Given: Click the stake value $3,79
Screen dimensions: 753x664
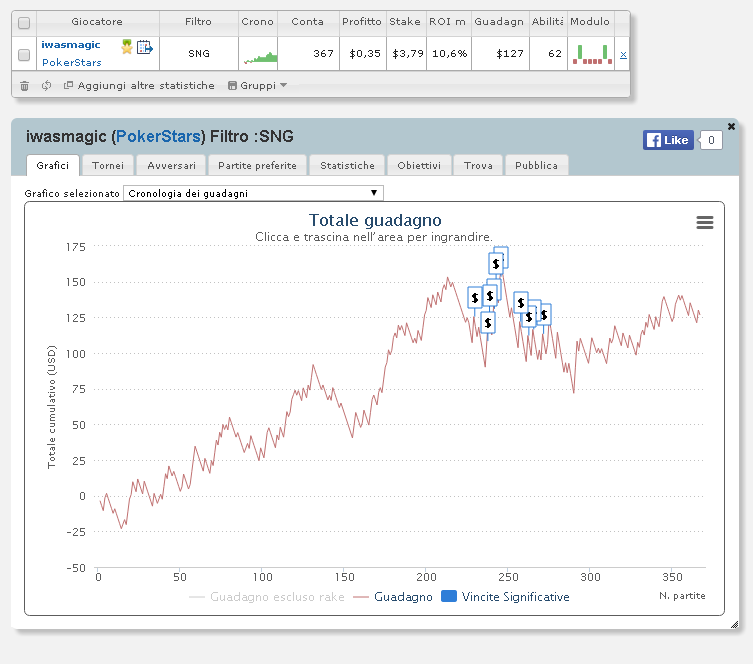Looking at the screenshot, I should (x=408, y=54).
